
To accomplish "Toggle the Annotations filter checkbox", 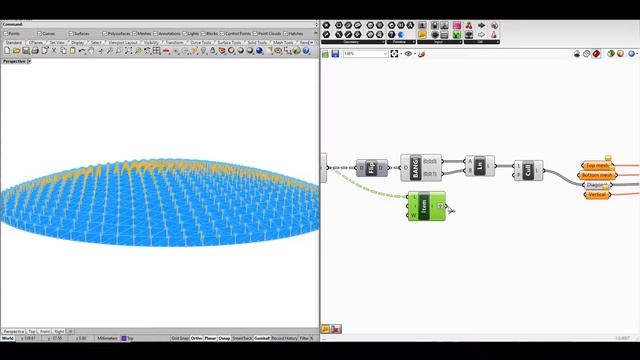I will click(x=155, y=33).
